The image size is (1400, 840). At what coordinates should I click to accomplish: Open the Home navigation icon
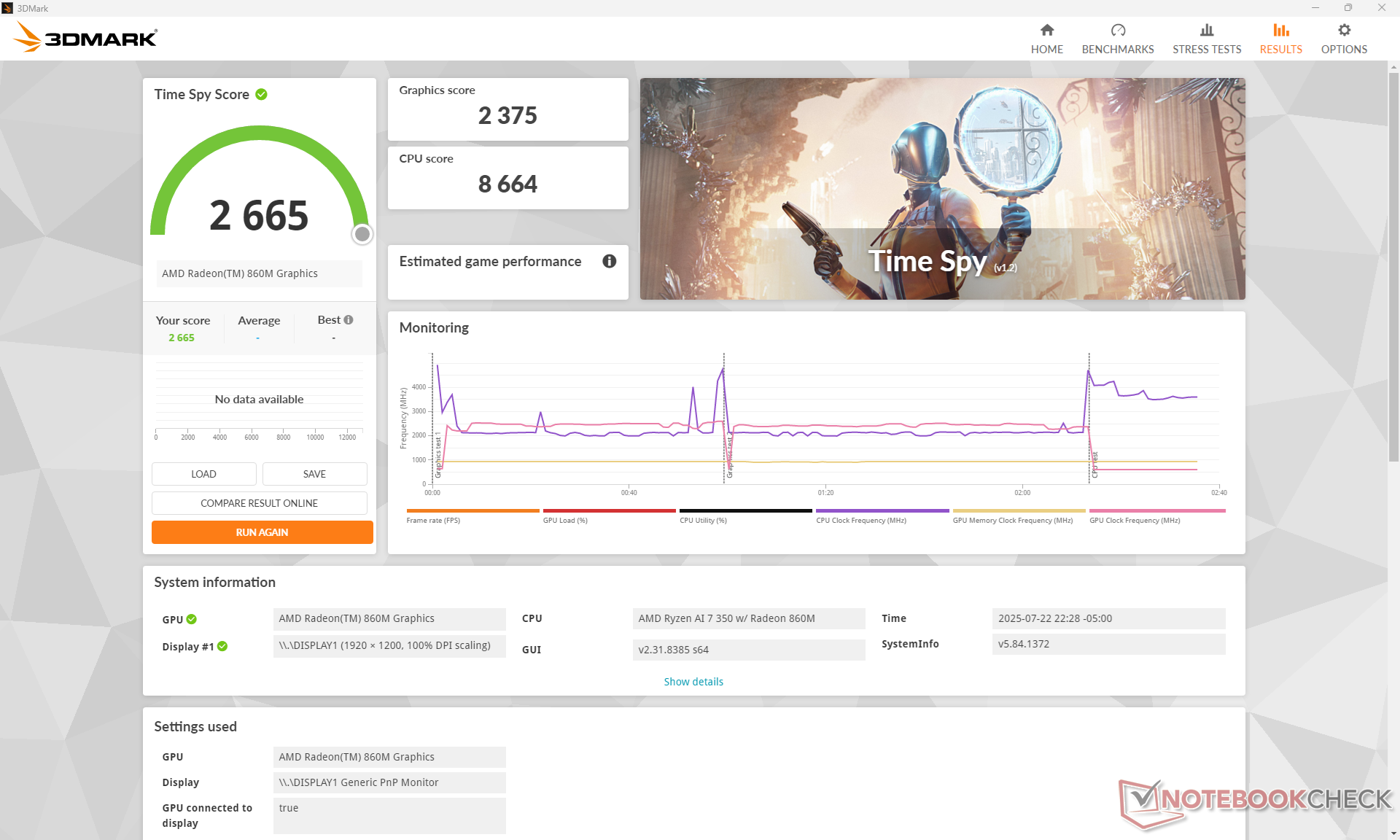pos(1046,30)
